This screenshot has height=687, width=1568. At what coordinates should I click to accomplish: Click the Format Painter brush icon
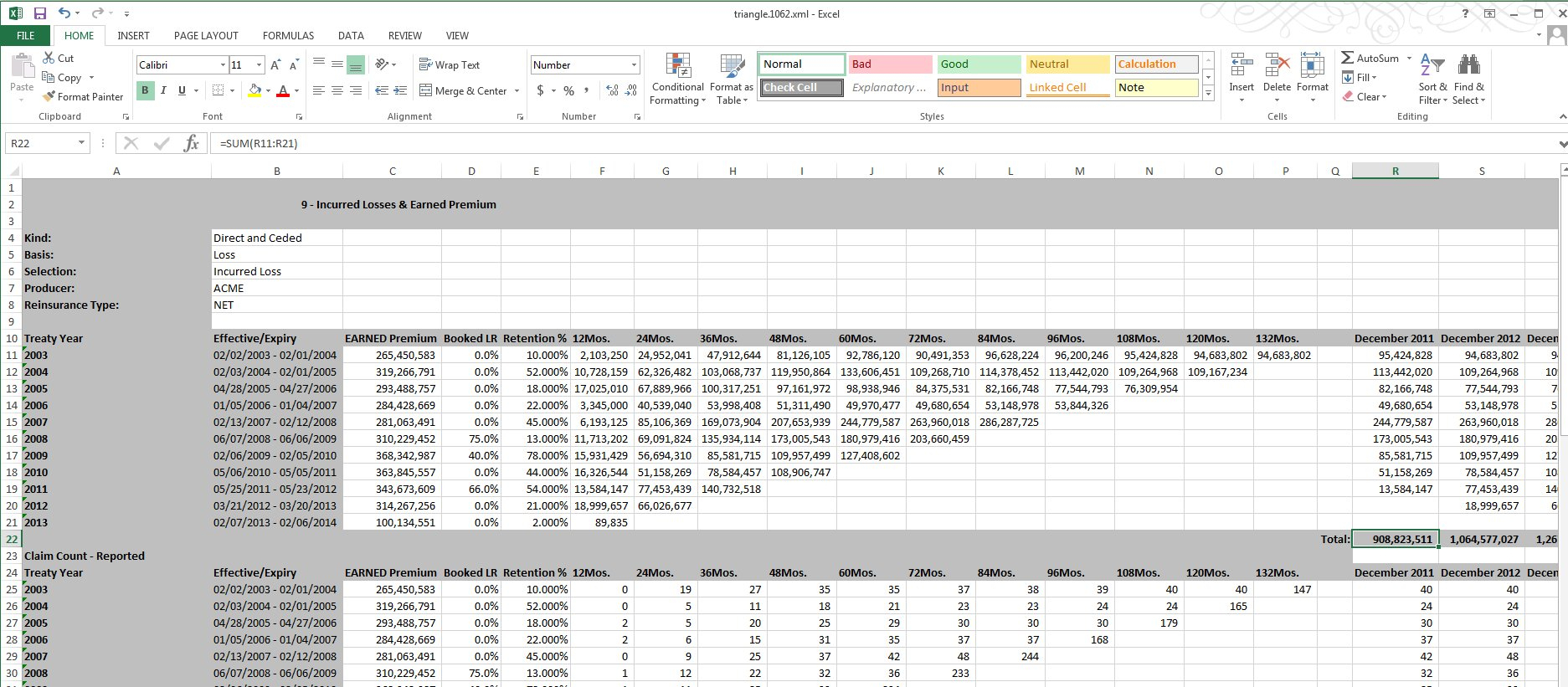coord(49,96)
